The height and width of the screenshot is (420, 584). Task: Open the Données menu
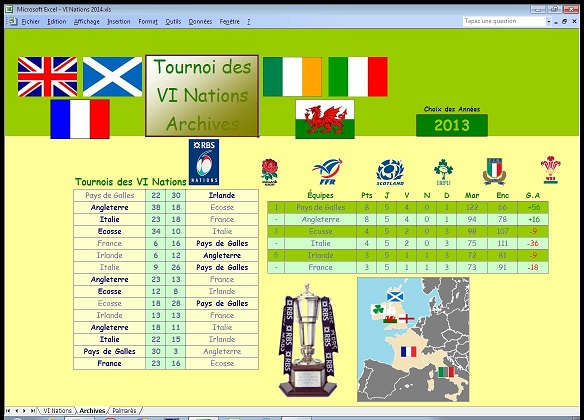pos(200,22)
